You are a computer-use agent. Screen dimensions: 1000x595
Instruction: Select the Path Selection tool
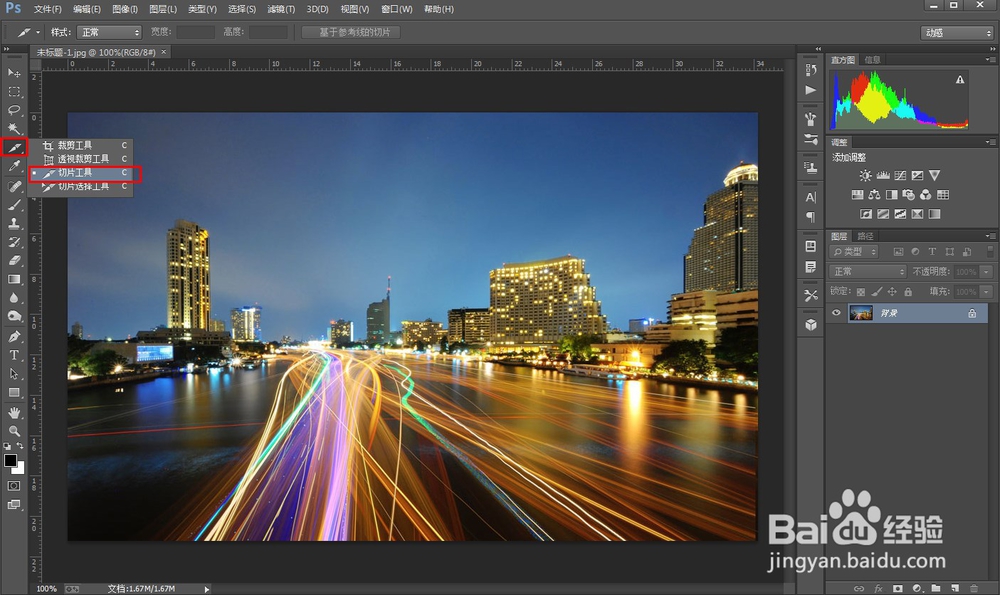tap(14, 374)
